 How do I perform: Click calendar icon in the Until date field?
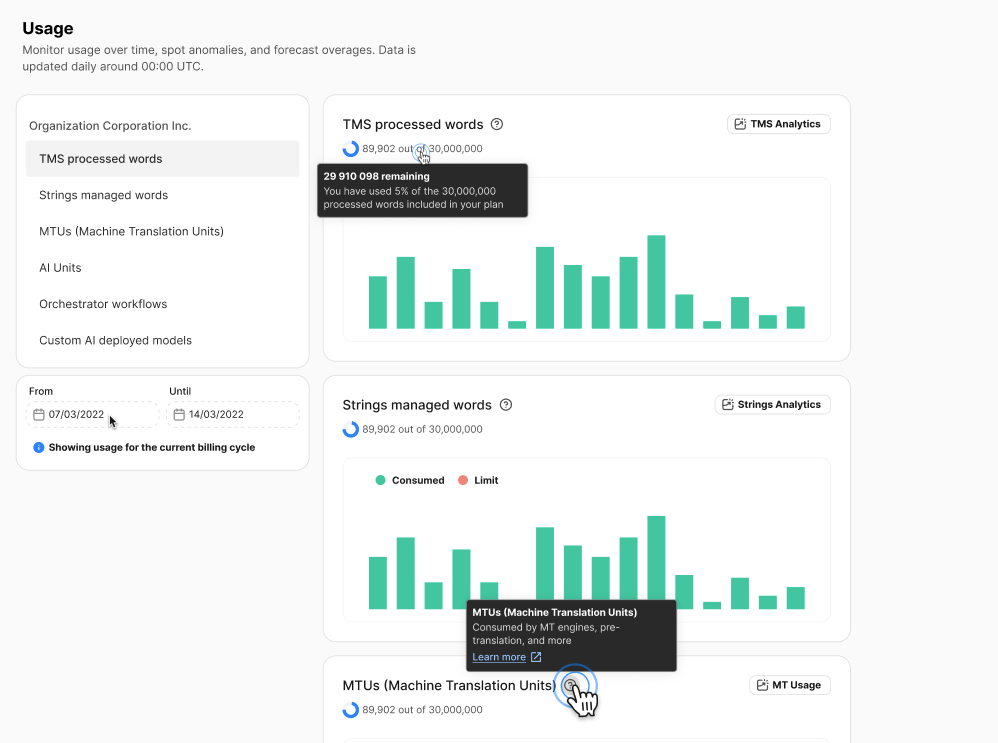179,414
